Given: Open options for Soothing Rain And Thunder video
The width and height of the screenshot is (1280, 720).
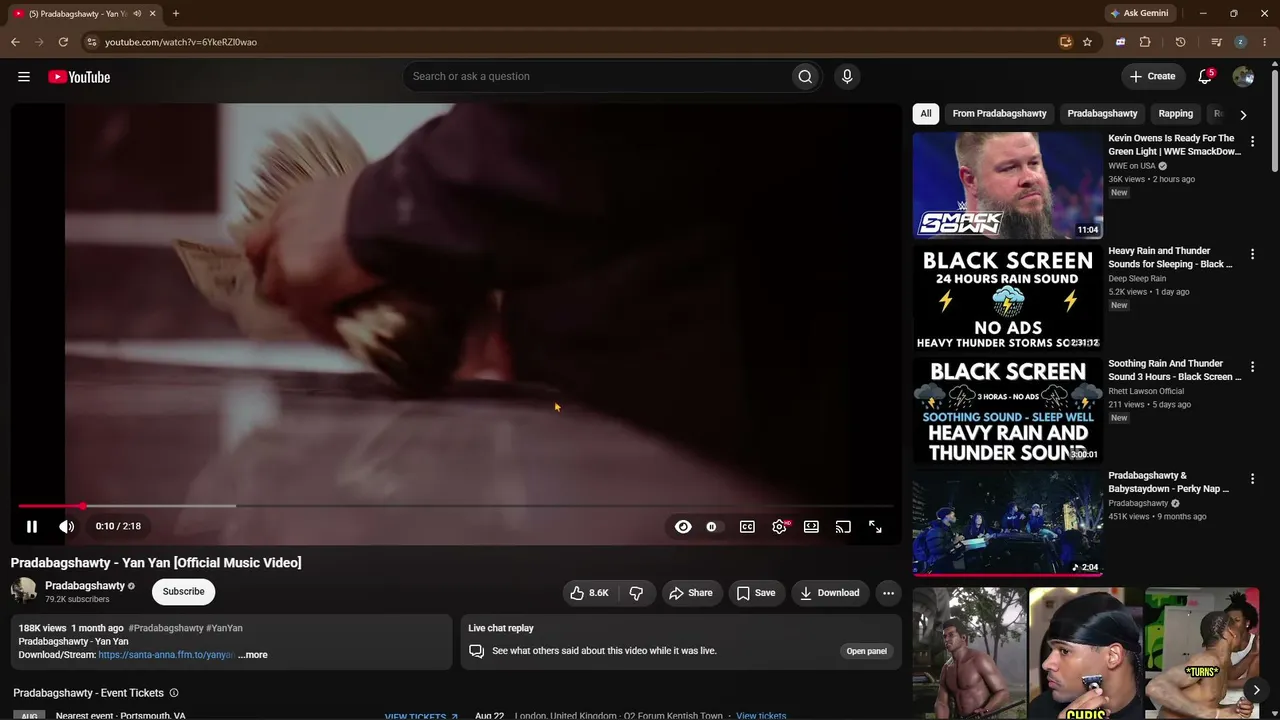Looking at the screenshot, I should click(1252, 367).
